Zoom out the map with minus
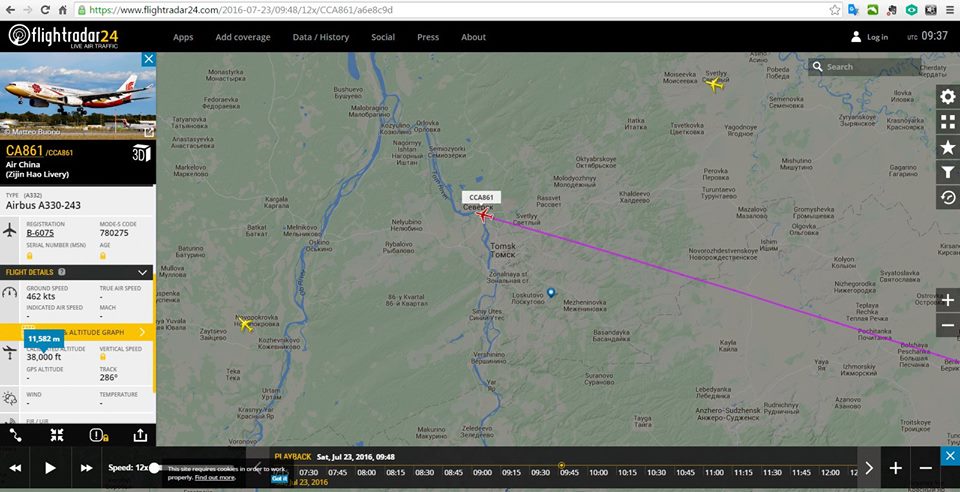This screenshot has height=492, width=960. pos(948,325)
